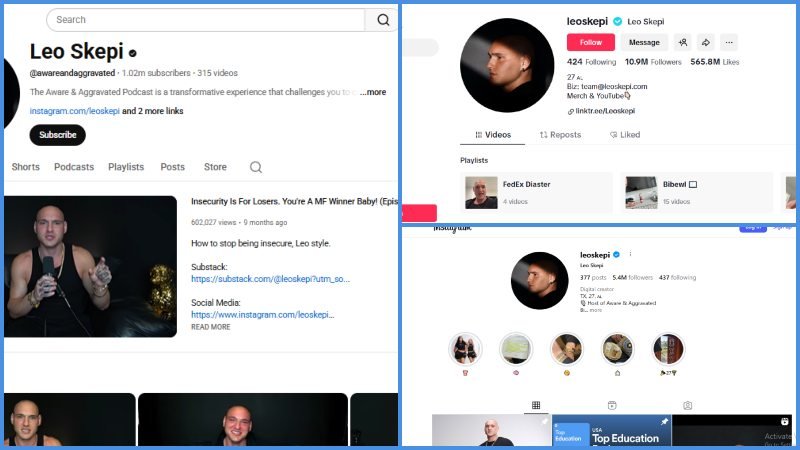
Task: Open the Instagram tagged photos icon tab
Action: tap(688, 405)
